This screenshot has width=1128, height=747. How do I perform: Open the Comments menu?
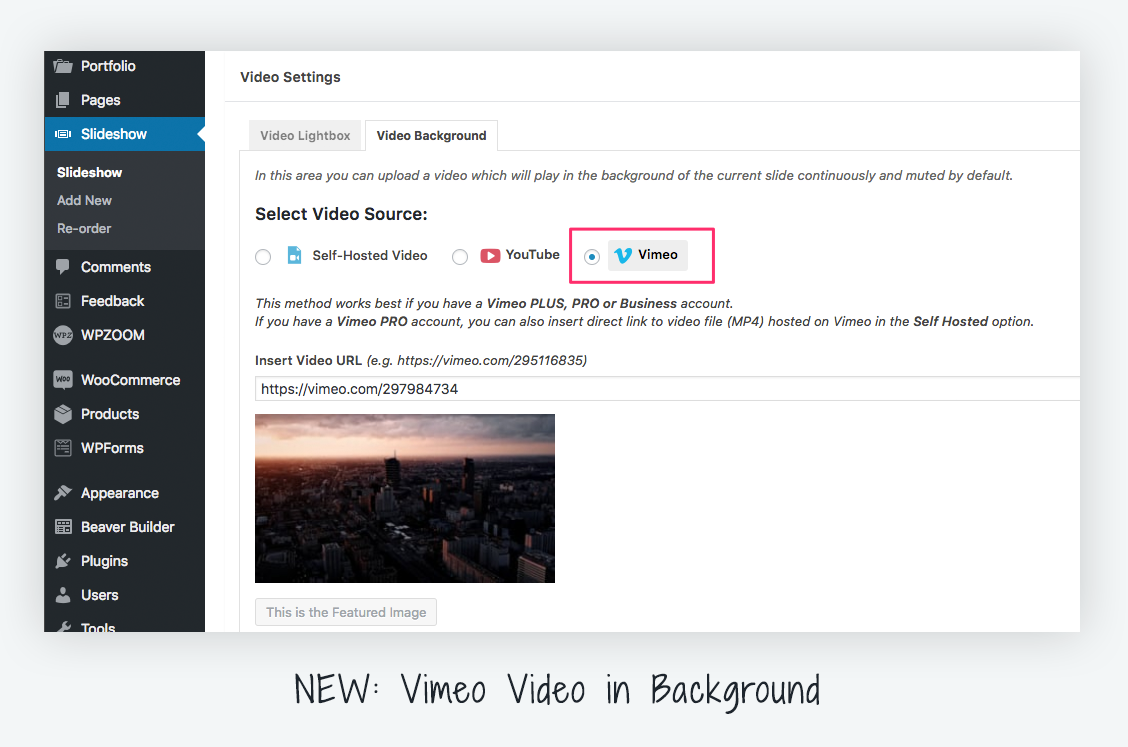124,267
